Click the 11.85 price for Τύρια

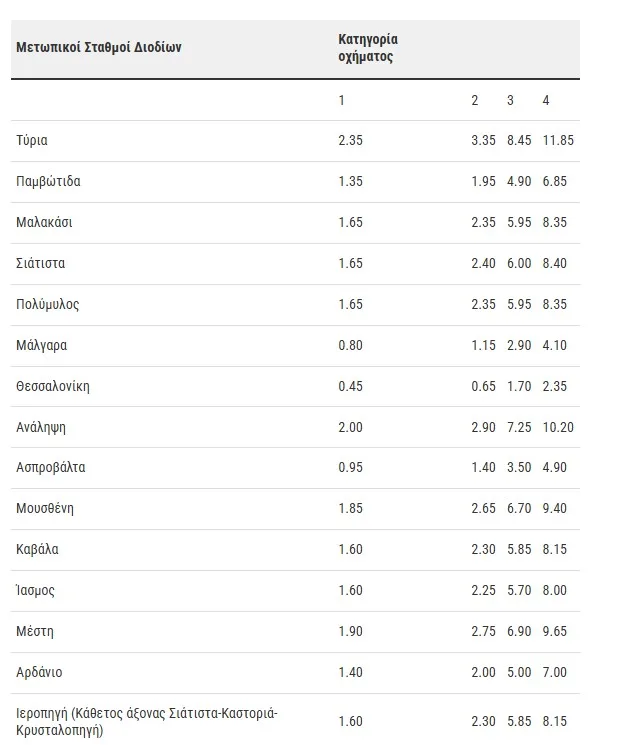pos(558,141)
